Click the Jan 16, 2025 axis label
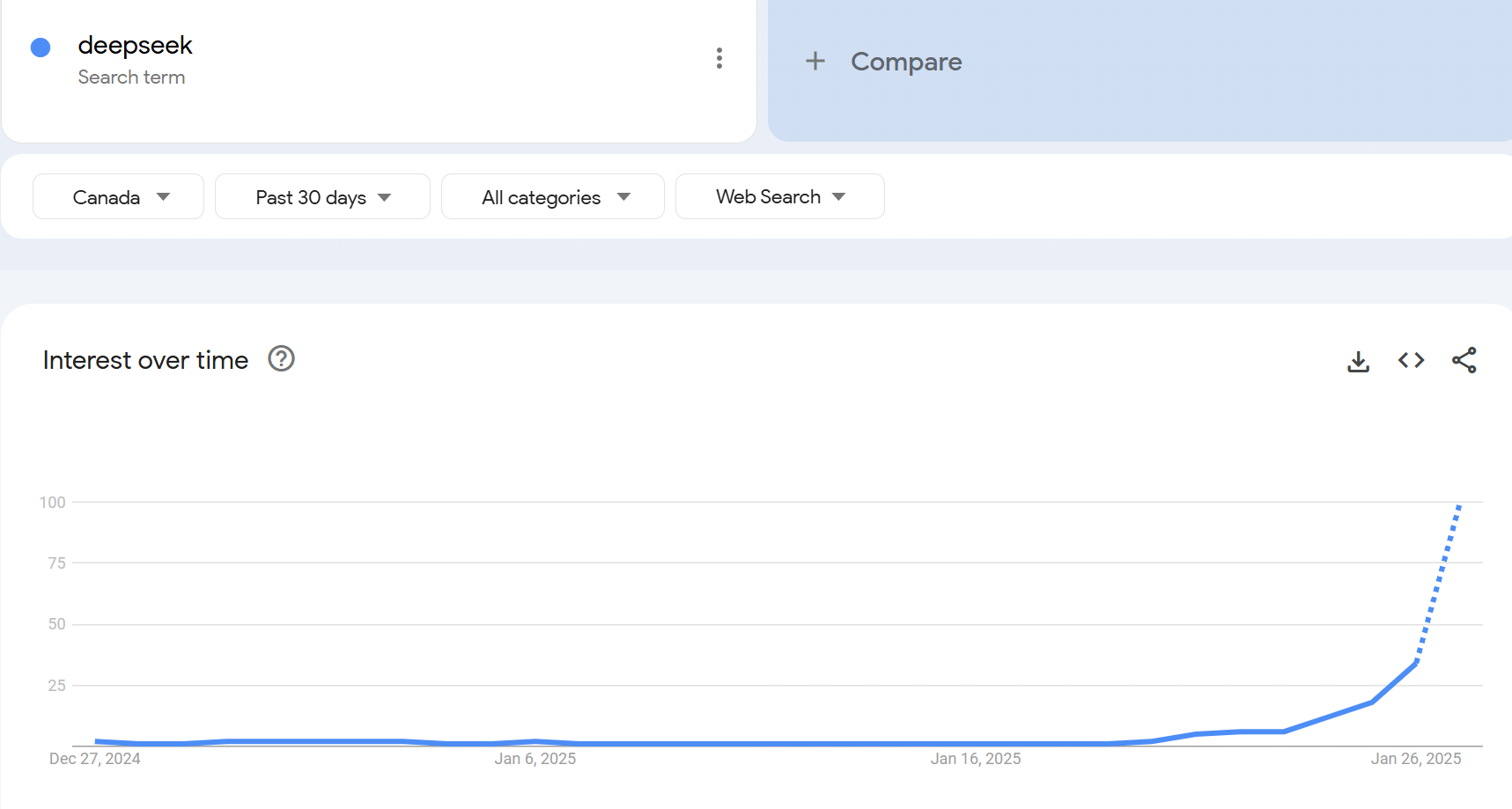 pos(975,759)
